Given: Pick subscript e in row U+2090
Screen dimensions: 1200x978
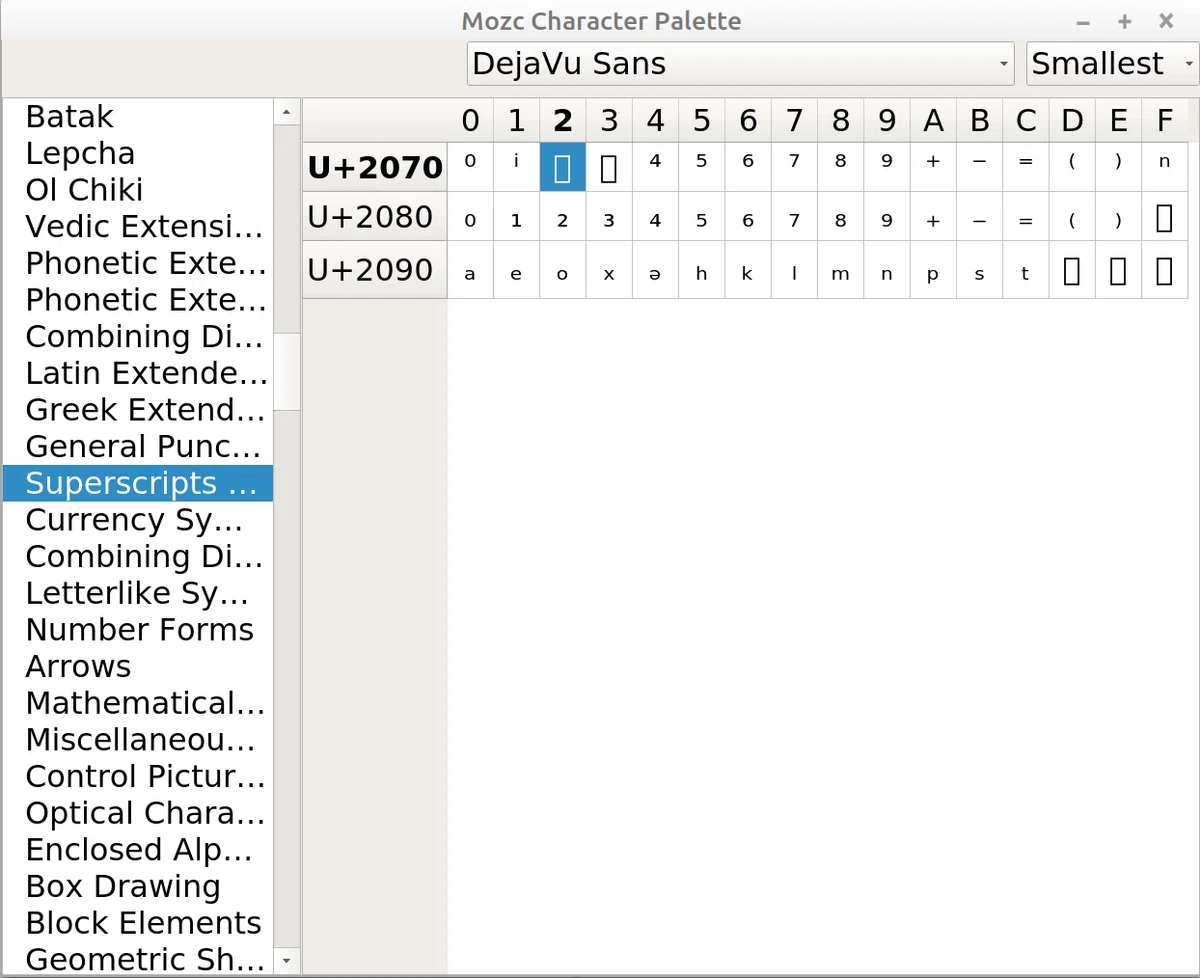Looking at the screenshot, I should coord(516,271).
